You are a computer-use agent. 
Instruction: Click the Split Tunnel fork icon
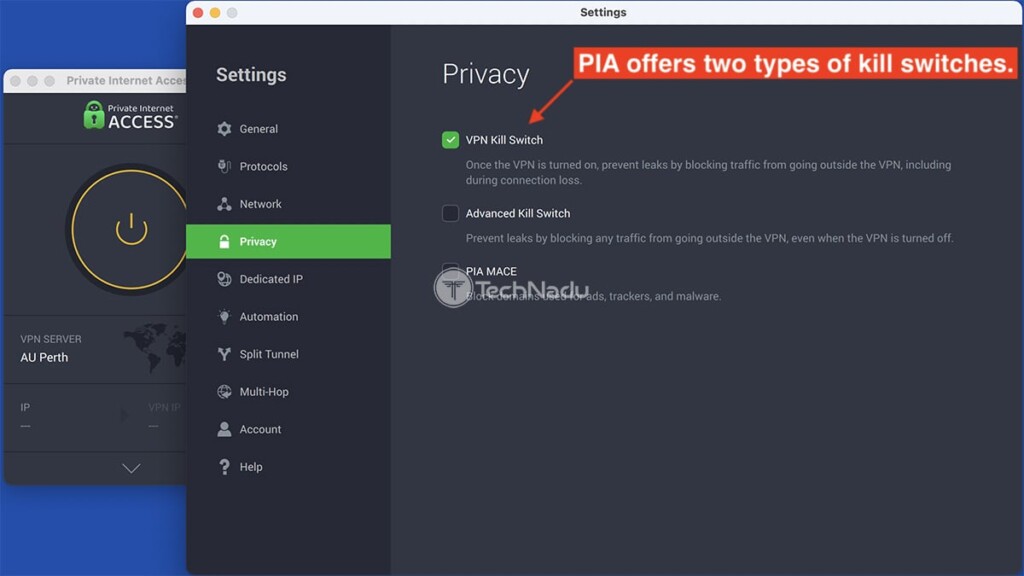(224, 354)
